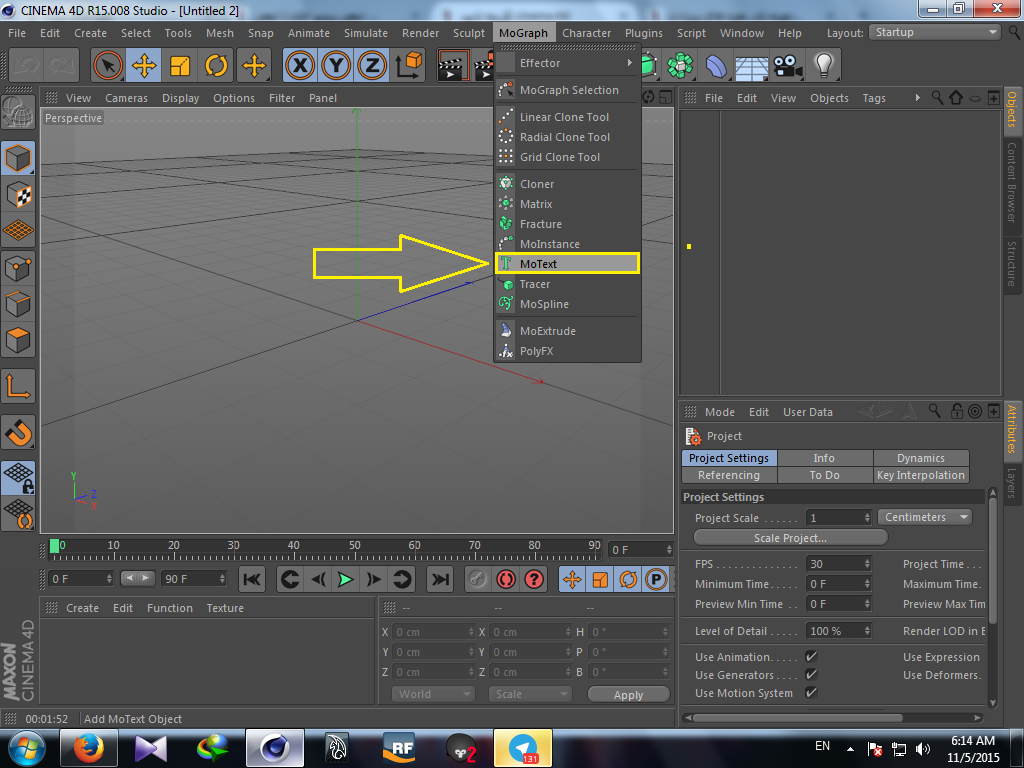Image resolution: width=1024 pixels, height=768 pixels.
Task: Select the Live Selection arrow tool
Action: (x=108, y=66)
